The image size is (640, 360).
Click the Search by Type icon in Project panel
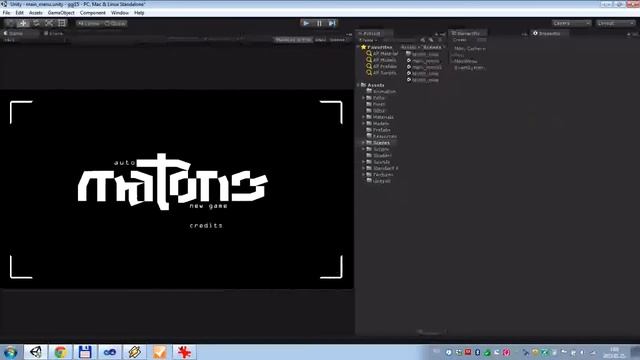(423, 40)
